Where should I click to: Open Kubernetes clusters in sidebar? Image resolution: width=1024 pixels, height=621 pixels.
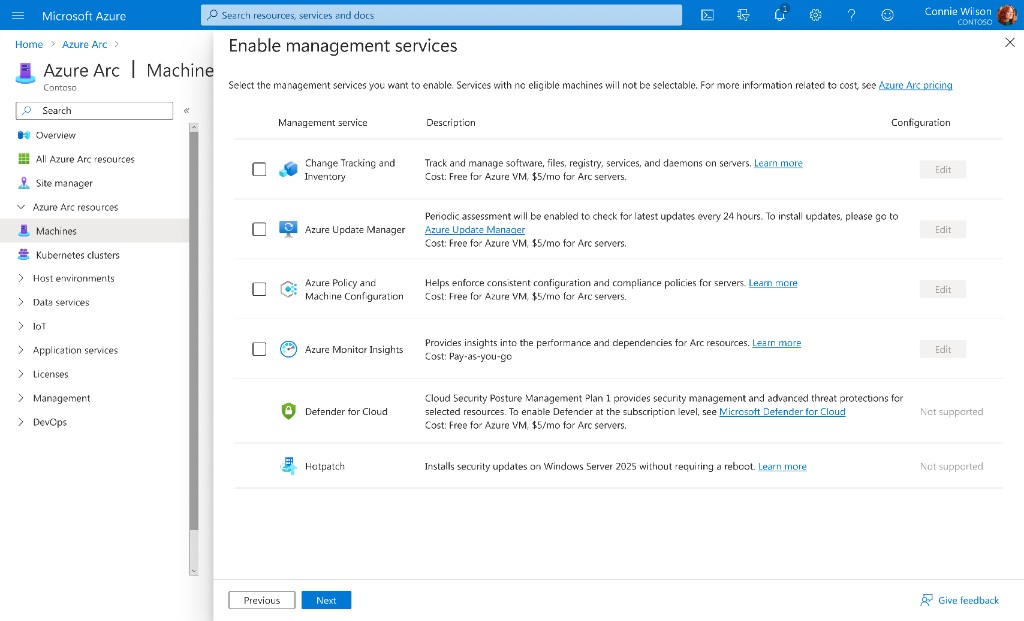pyautogui.click(x=77, y=255)
